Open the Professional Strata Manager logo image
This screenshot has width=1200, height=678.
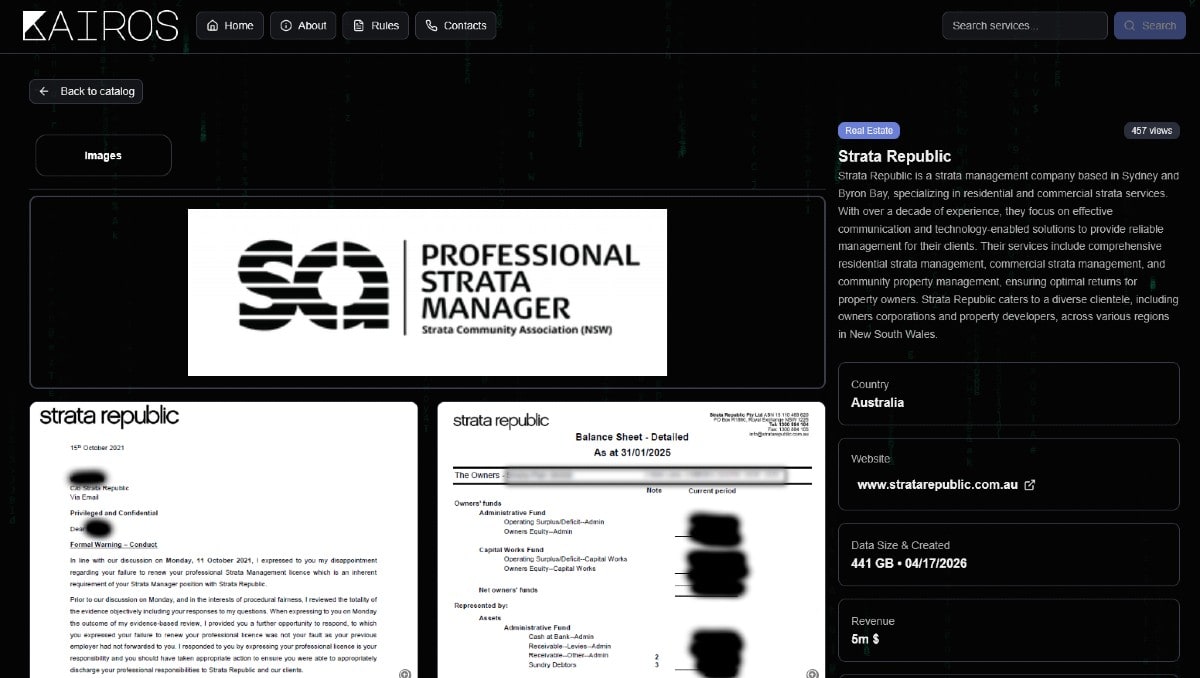(427, 292)
